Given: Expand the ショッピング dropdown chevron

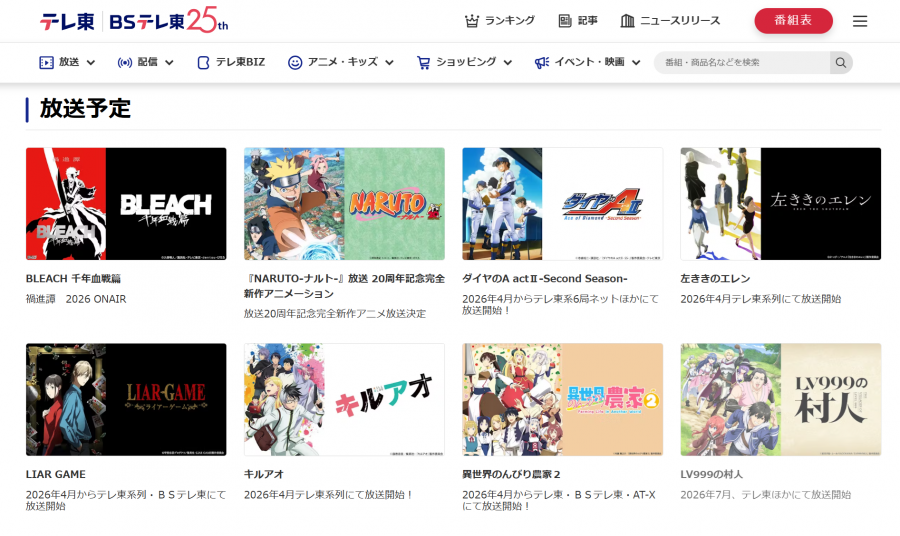Looking at the screenshot, I should pos(507,63).
